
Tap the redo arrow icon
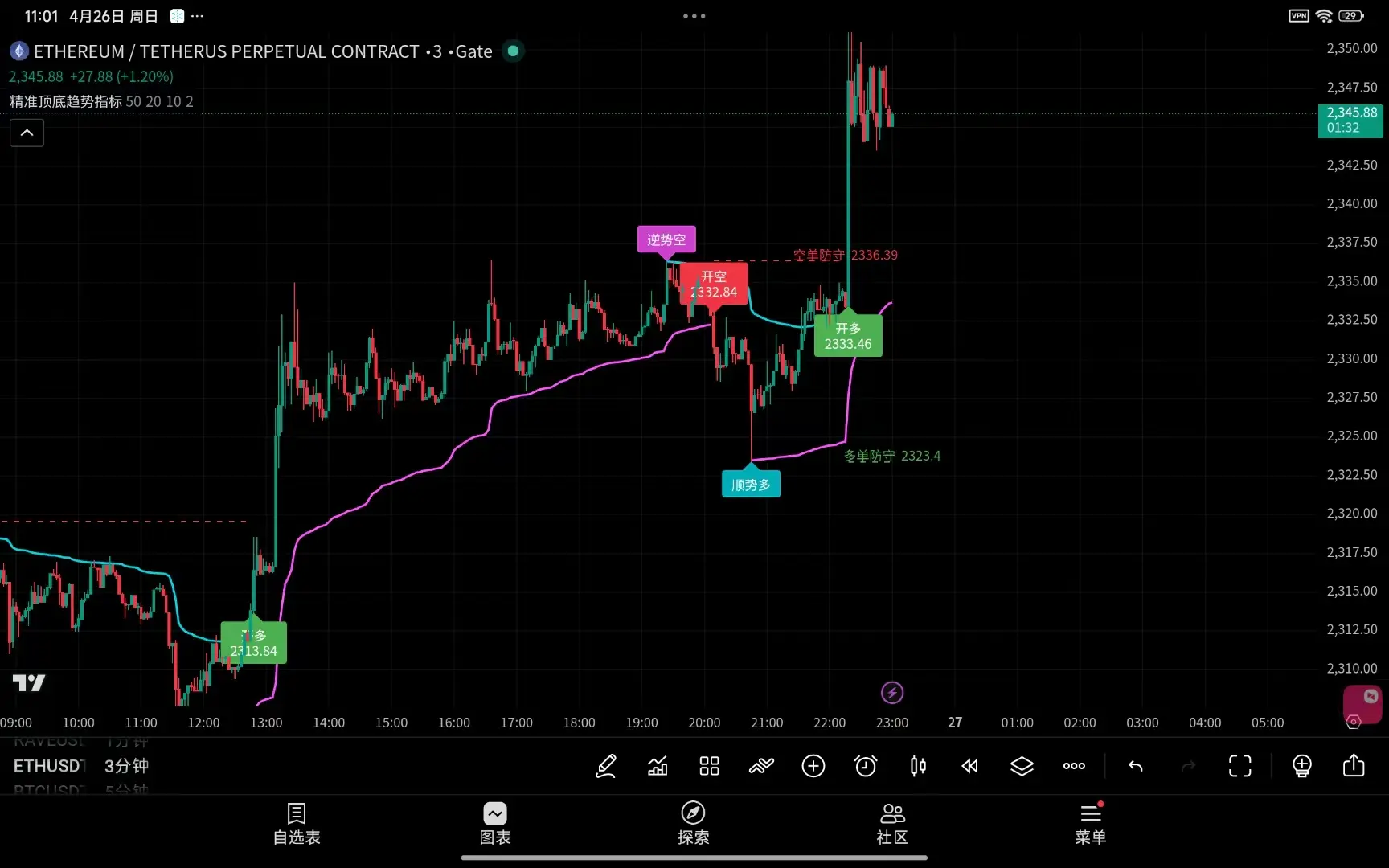(x=1188, y=766)
